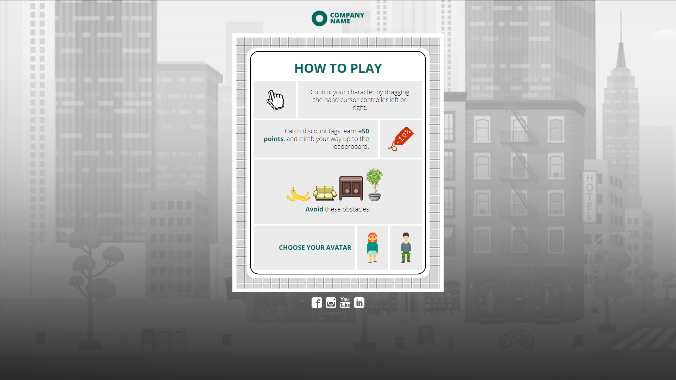Choose the red-haired female avatar
The height and width of the screenshot is (380, 676).
tap(372, 248)
